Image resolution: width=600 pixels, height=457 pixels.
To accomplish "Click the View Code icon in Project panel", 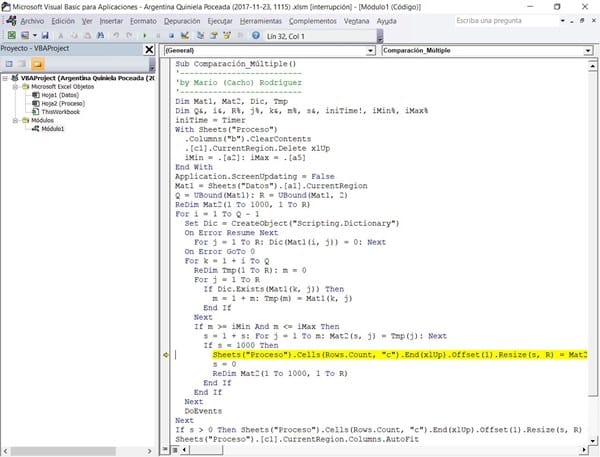I will pos(8,62).
